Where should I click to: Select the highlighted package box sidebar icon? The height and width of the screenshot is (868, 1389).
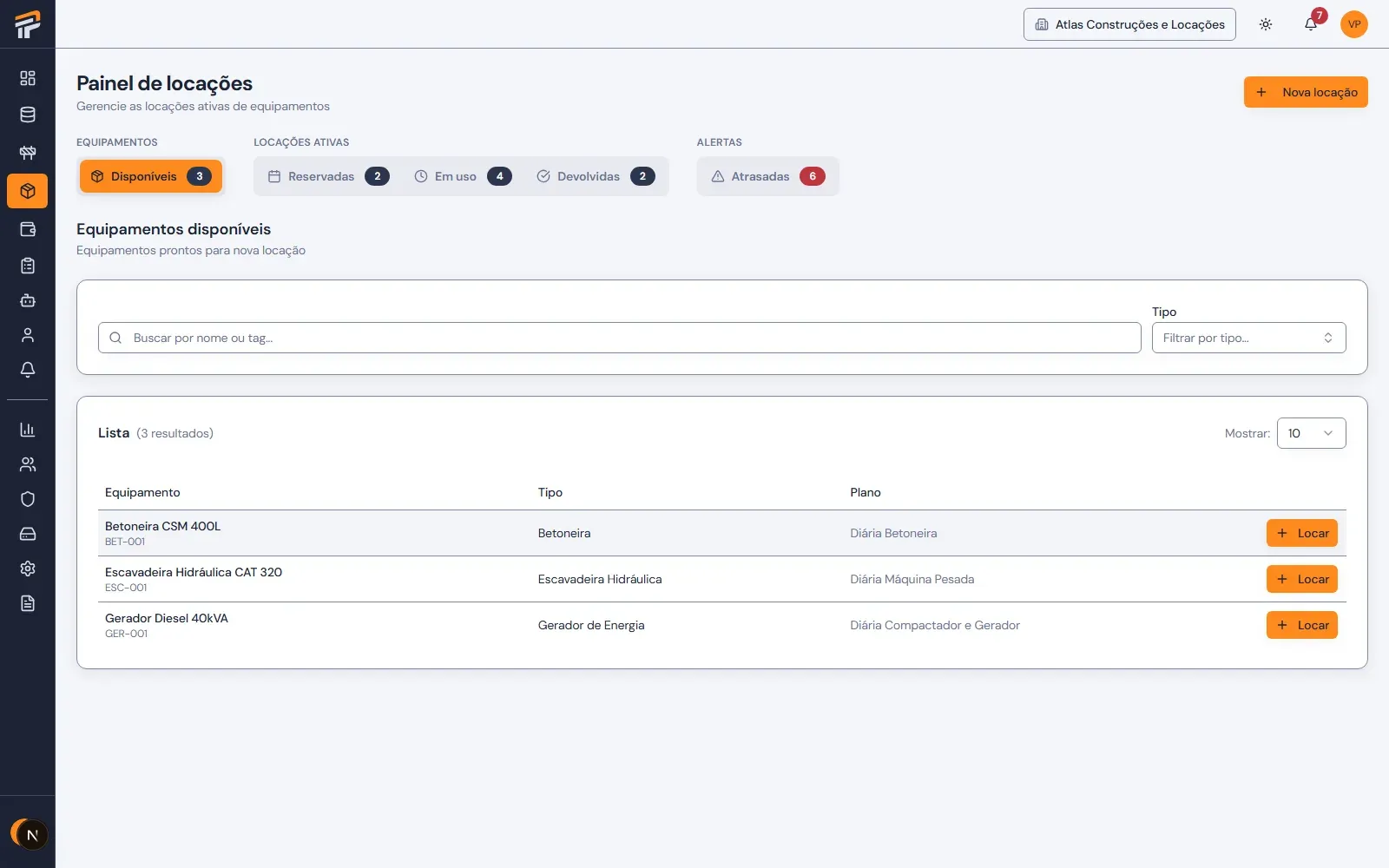point(28,191)
